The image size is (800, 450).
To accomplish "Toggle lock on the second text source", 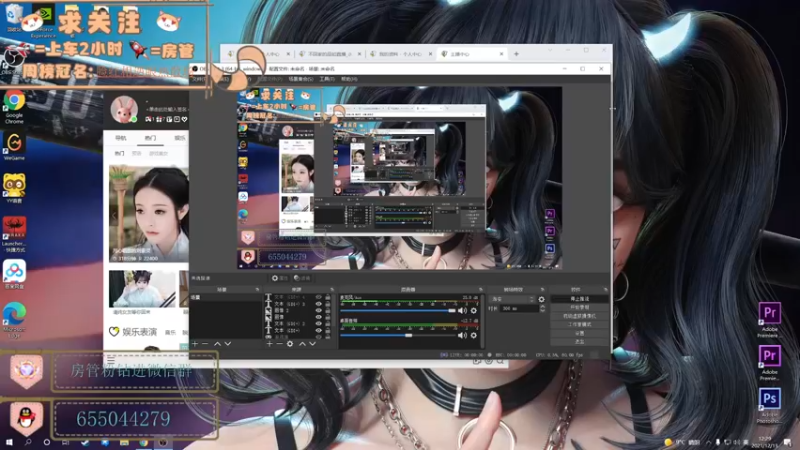I will (x=328, y=304).
